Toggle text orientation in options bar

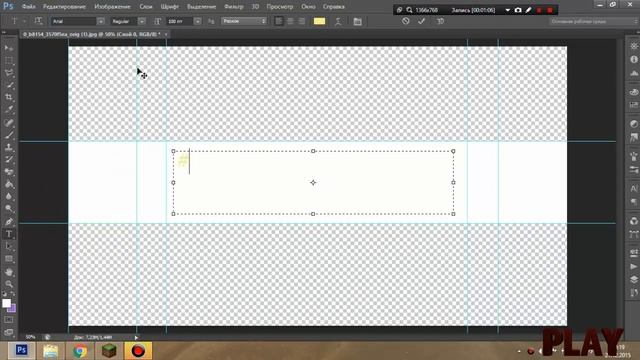point(38,21)
